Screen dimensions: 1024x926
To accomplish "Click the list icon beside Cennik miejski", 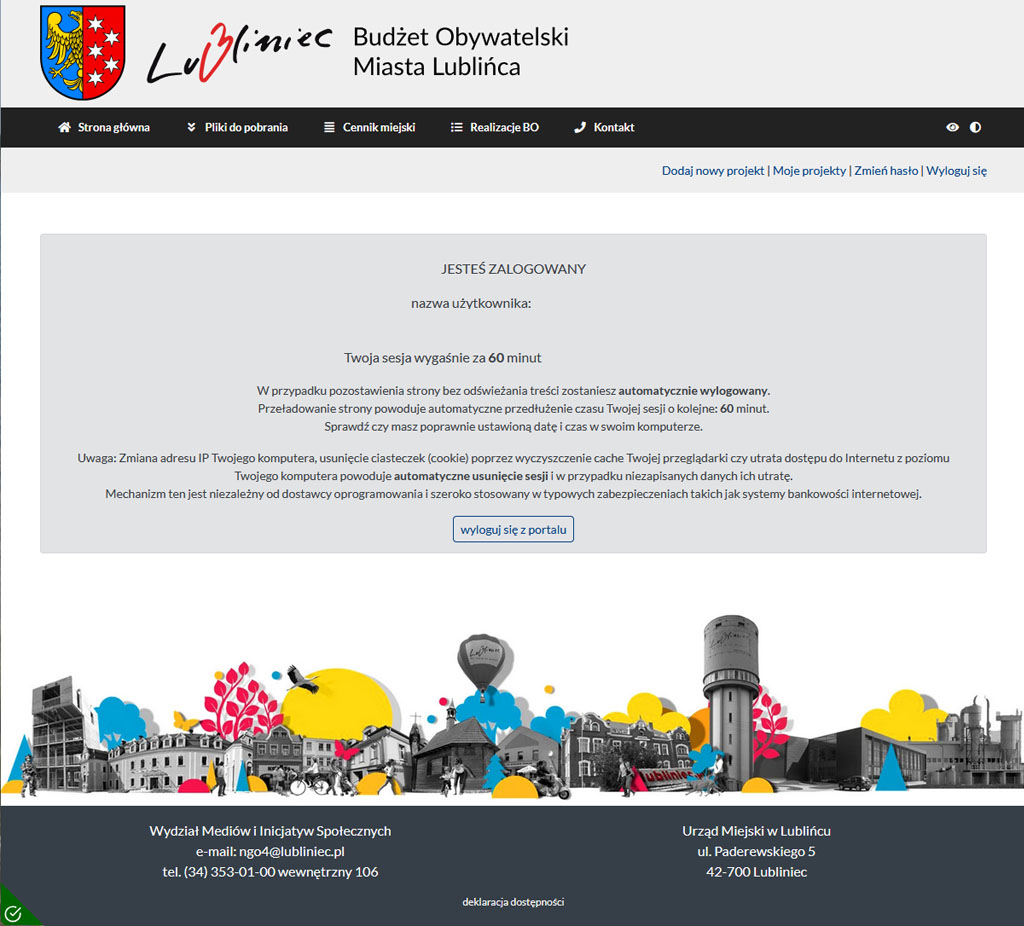I will (x=329, y=128).
